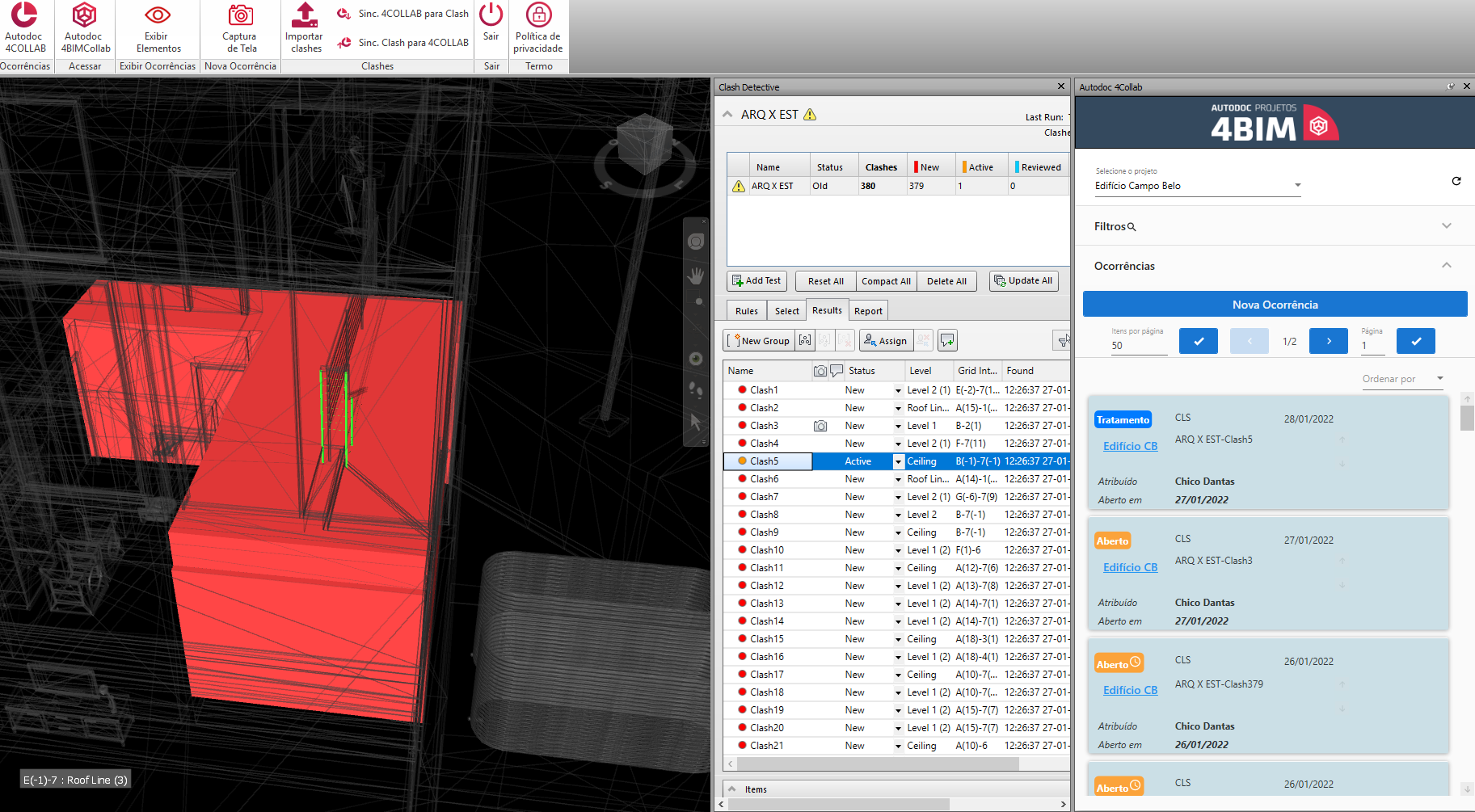Click the occurrences list vertical scrollbar thumb

[1467, 419]
